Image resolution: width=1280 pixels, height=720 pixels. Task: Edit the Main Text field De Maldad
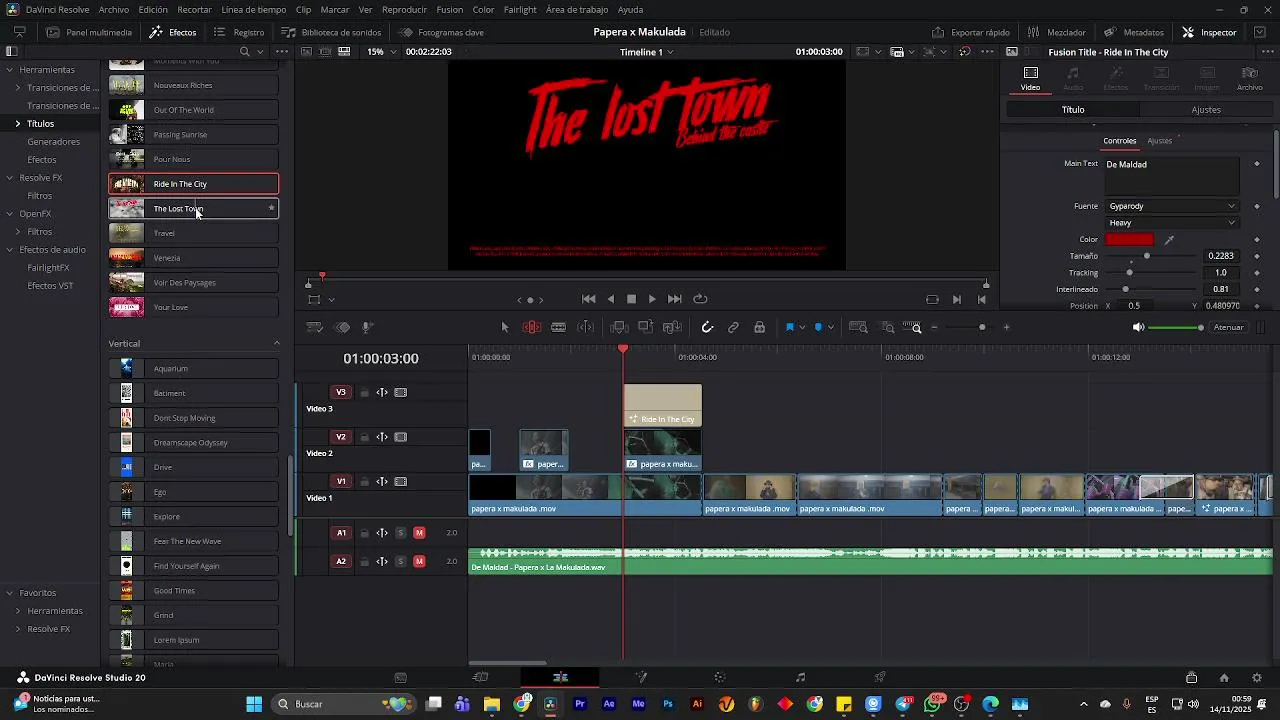tap(1172, 176)
